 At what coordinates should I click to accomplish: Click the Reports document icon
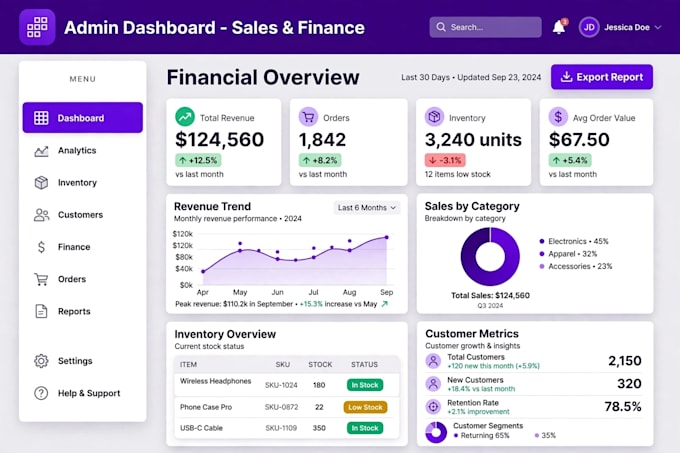pyautogui.click(x=41, y=311)
